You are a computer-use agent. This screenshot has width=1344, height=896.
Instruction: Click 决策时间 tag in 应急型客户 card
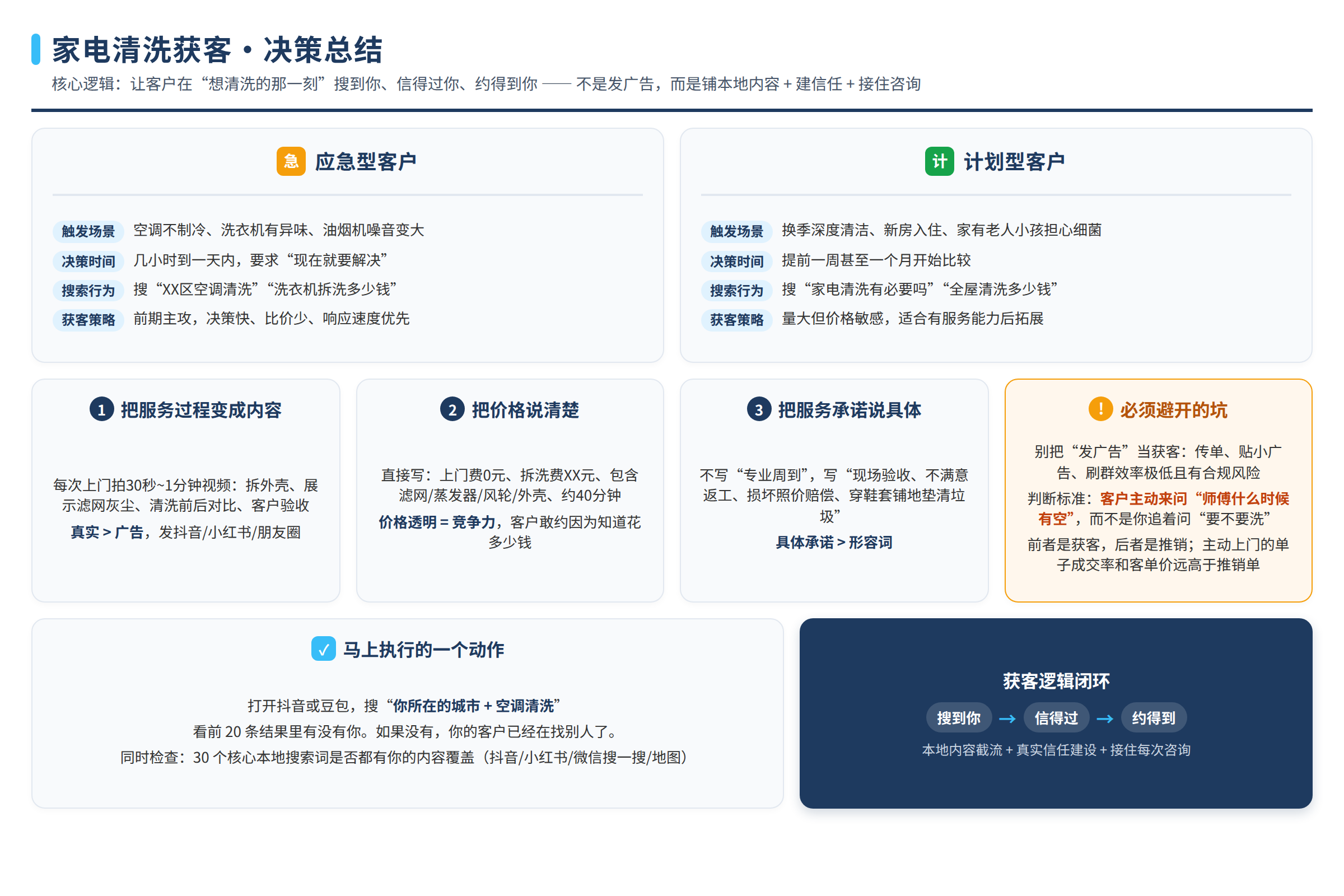point(88,261)
